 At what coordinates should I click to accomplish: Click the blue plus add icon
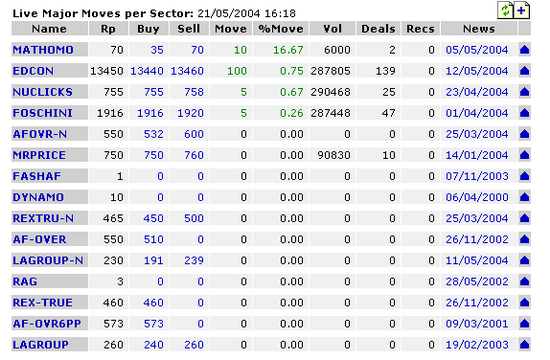(x=522, y=10)
